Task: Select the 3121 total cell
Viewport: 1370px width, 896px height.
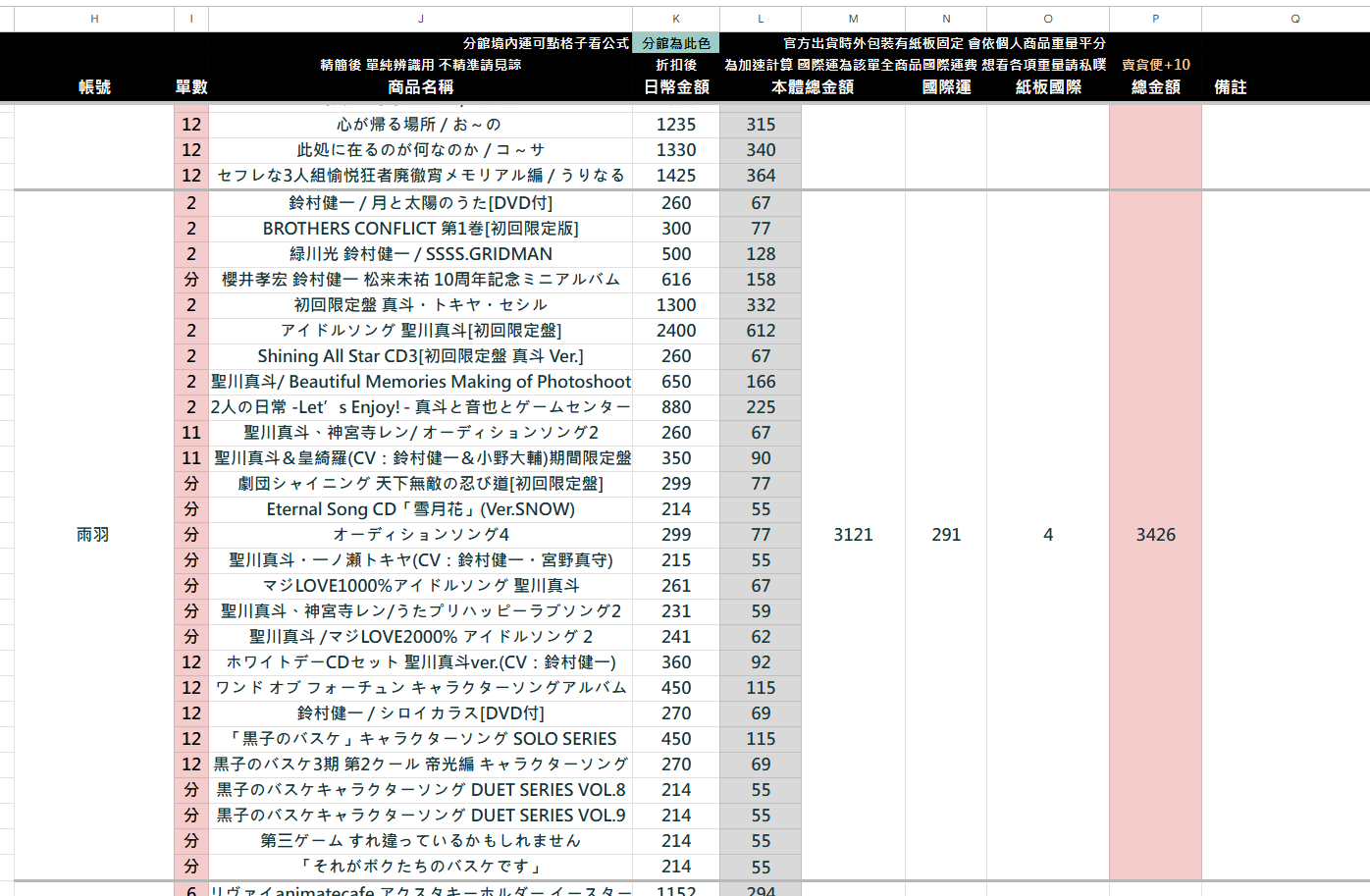Action: coord(853,535)
